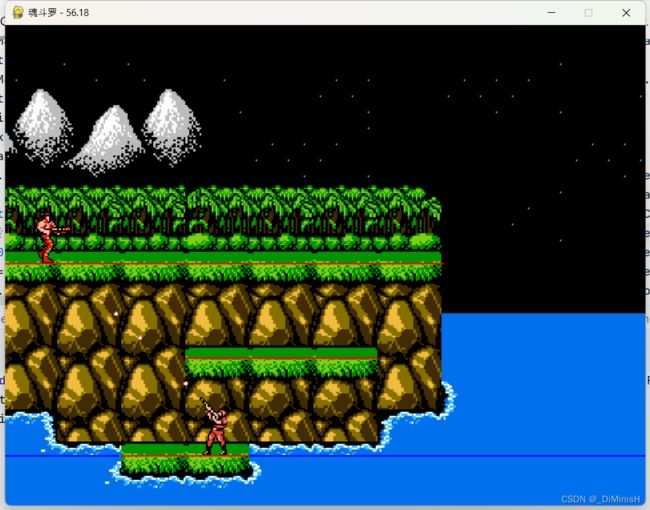Minimize the 魂斗罗 game window
650x510 pixels.
(x=551, y=13)
